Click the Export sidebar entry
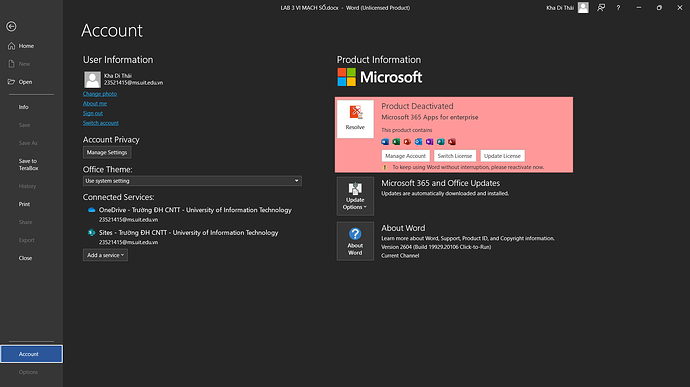690x387 pixels. pyautogui.click(x=26, y=240)
